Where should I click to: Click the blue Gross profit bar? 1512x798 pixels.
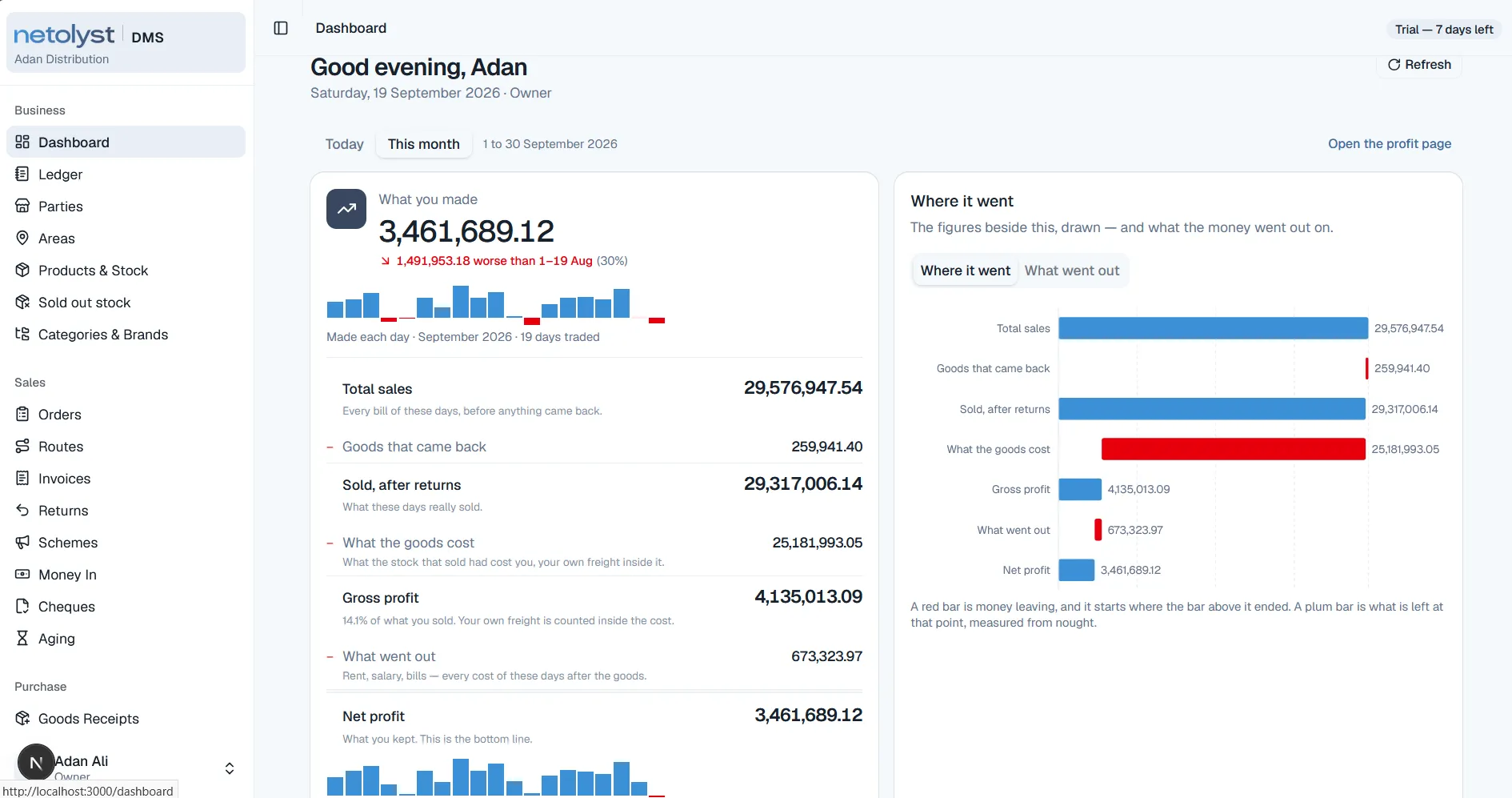(1080, 489)
